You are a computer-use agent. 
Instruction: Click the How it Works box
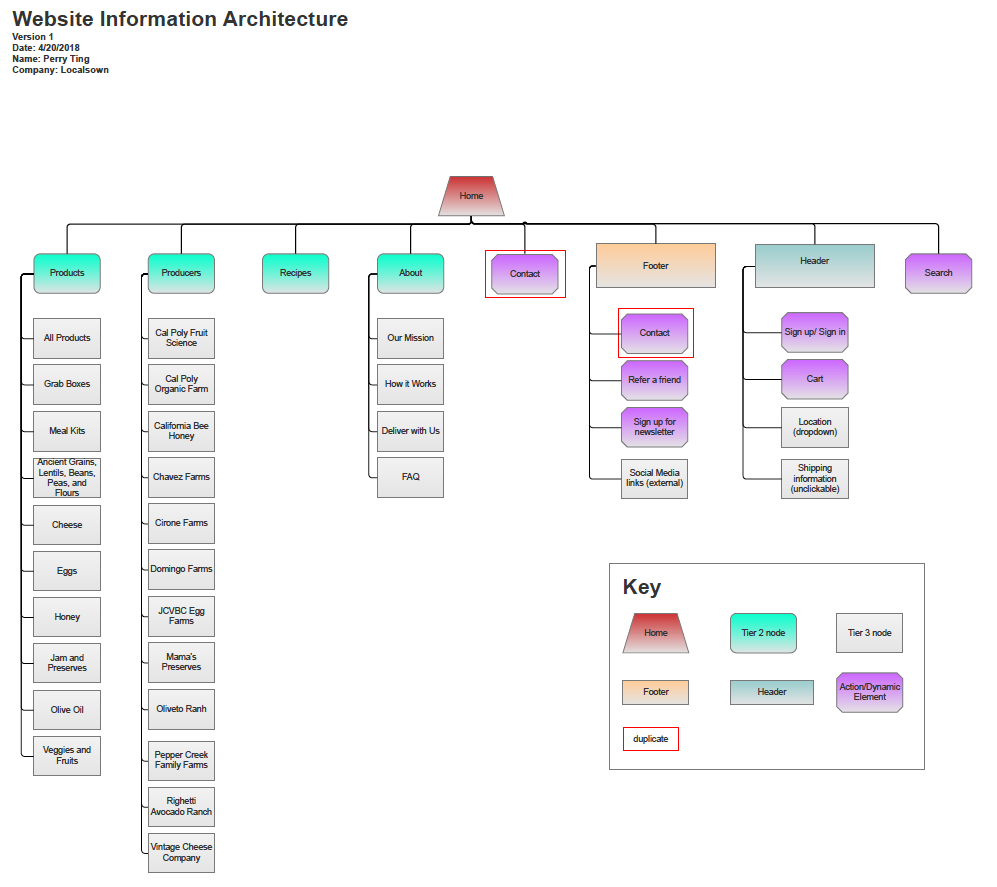pos(410,384)
